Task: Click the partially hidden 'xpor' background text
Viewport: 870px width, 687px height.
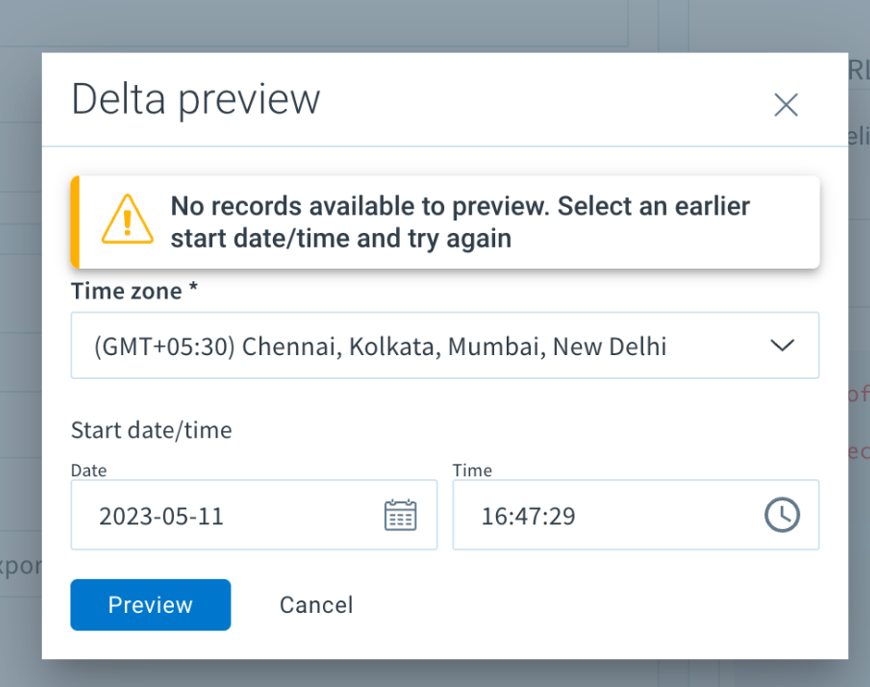Action: point(21,567)
